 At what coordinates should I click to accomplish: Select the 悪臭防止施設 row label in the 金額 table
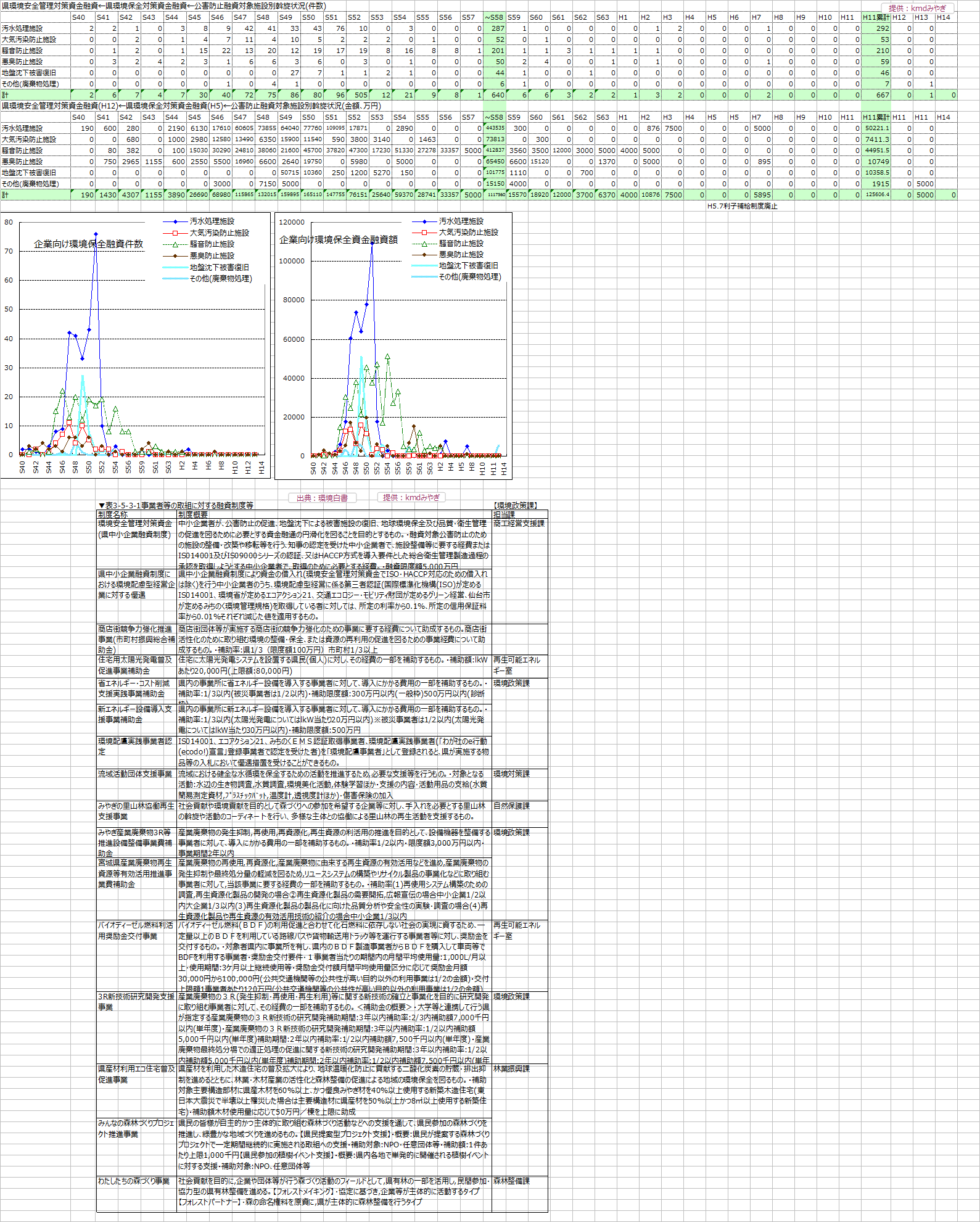coord(34,162)
